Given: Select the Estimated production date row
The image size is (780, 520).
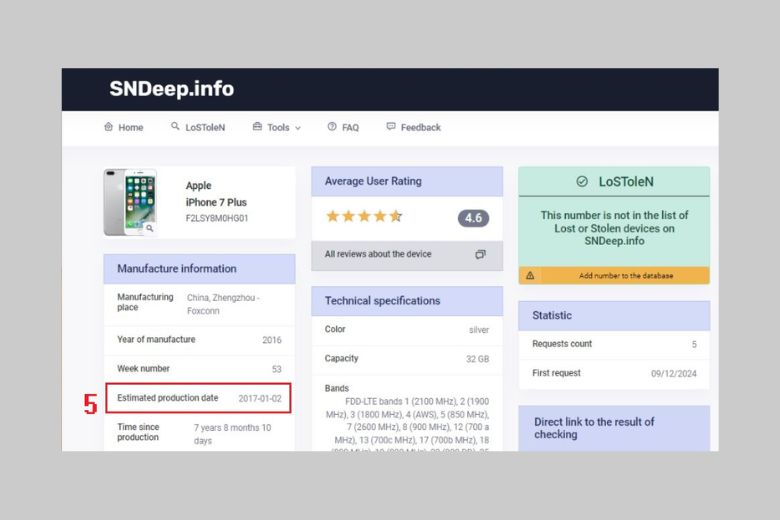Looking at the screenshot, I should point(198,398).
